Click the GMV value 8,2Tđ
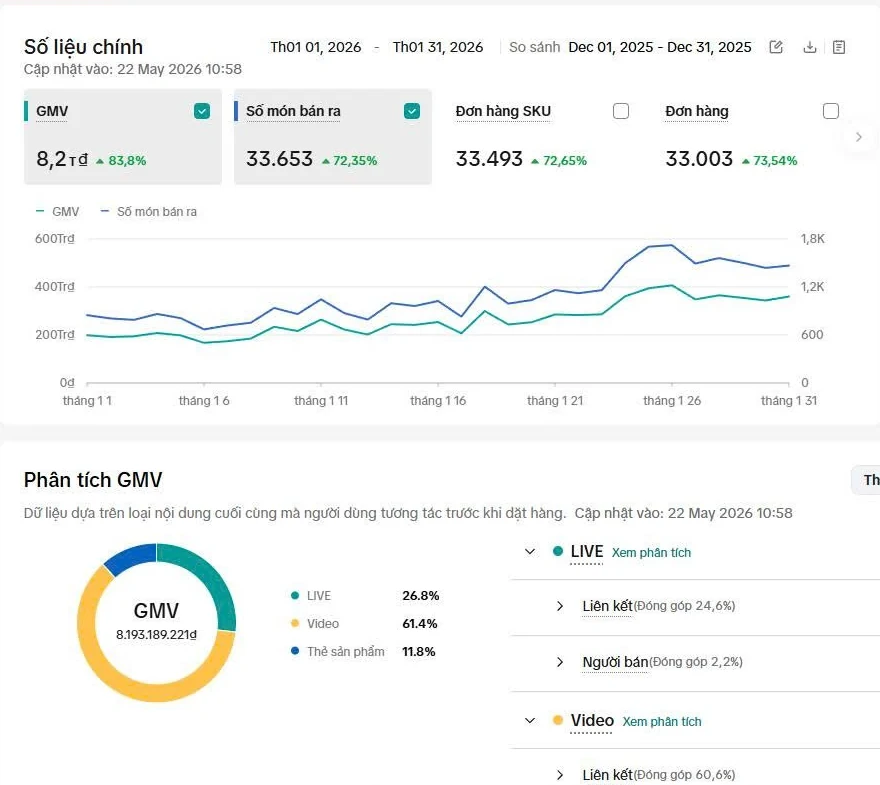 point(62,159)
